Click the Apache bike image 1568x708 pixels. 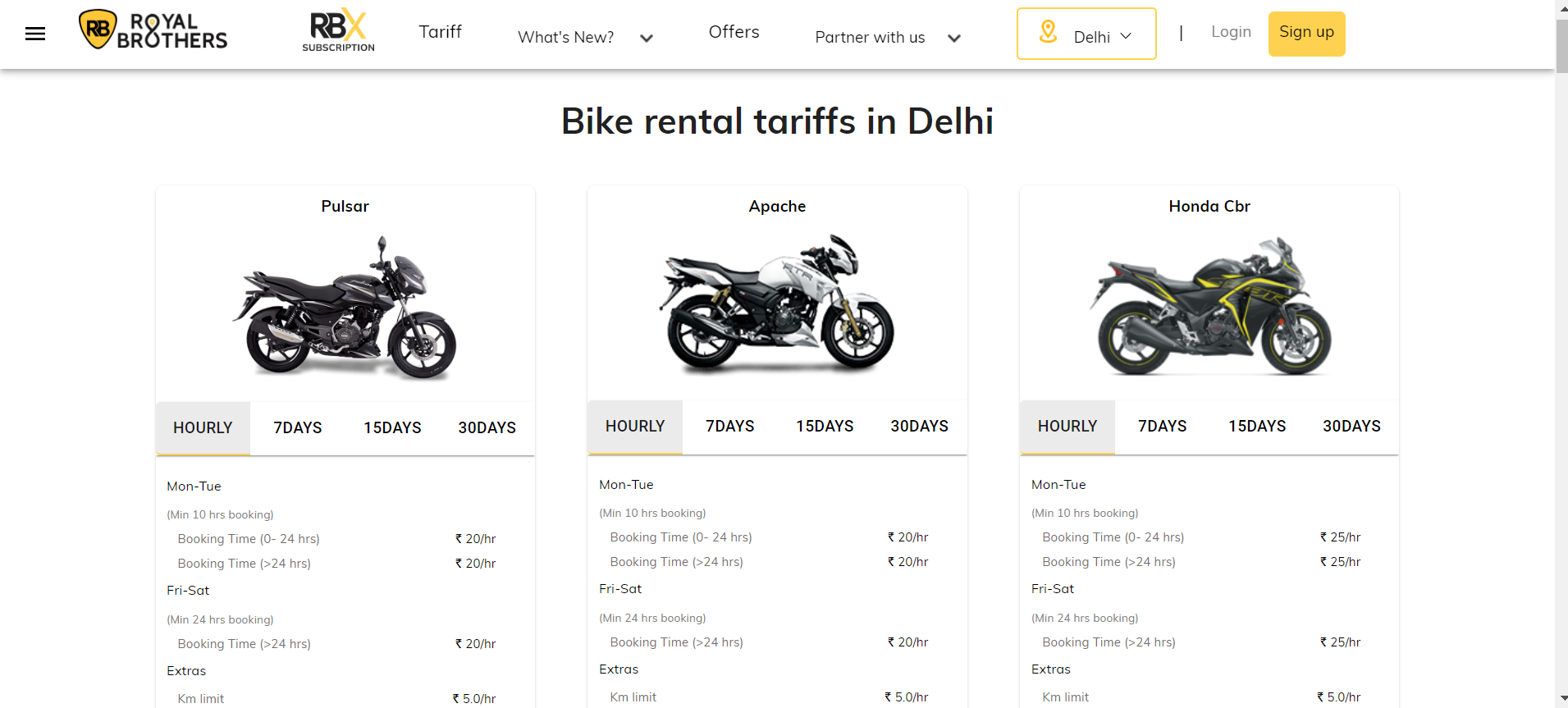click(x=777, y=305)
